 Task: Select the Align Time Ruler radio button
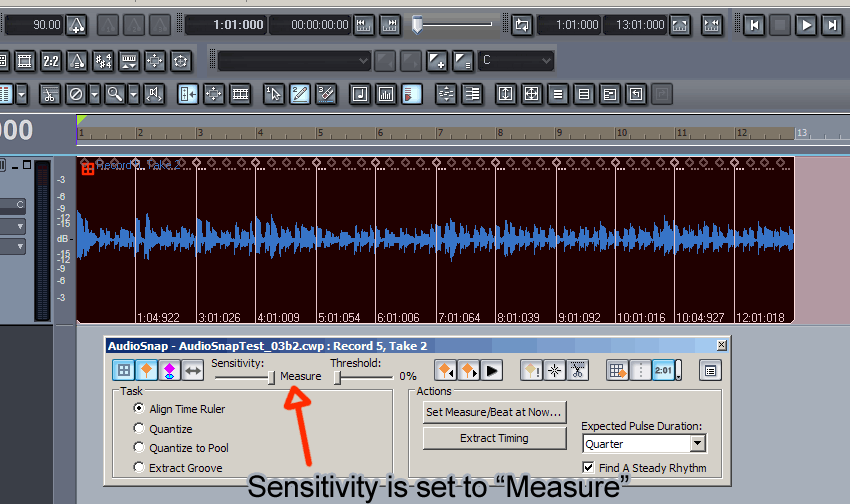point(140,409)
